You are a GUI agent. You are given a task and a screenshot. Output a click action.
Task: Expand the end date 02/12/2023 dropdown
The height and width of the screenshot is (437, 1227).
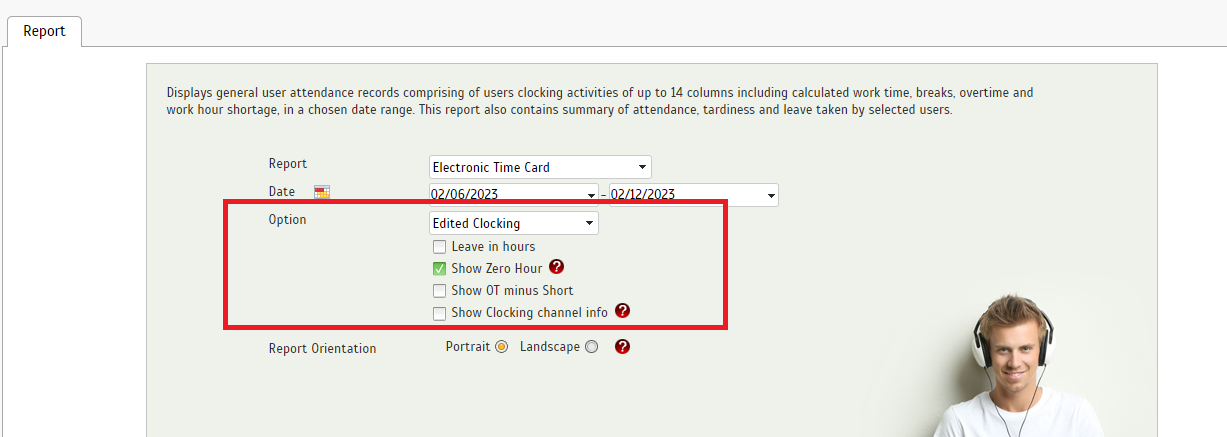pos(771,195)
